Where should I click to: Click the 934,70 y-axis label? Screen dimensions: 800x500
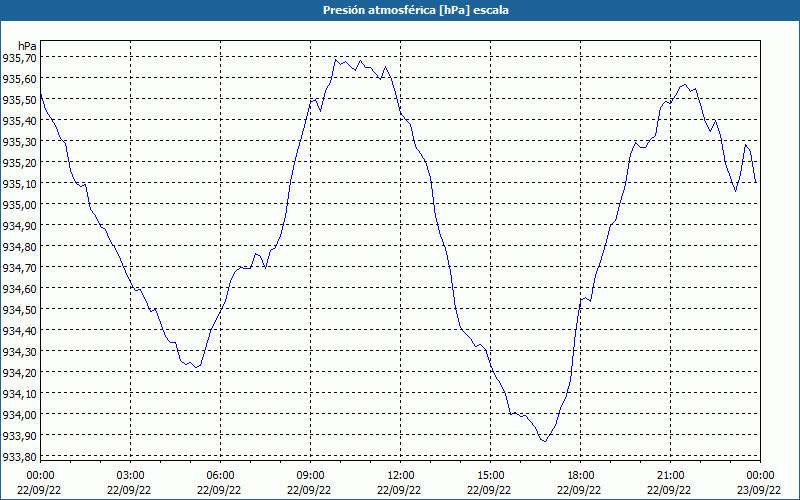pyautogui.click(x=19, y=268)
